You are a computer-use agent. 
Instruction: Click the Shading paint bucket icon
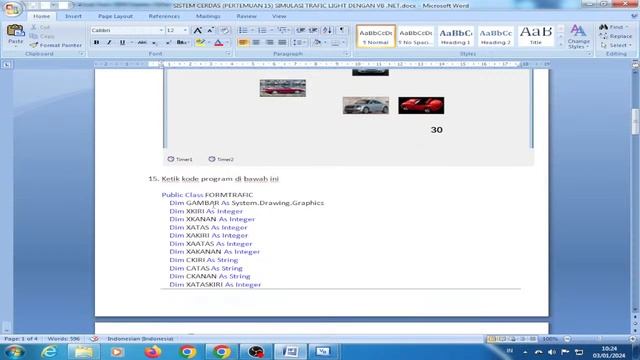tap(317, 42)
